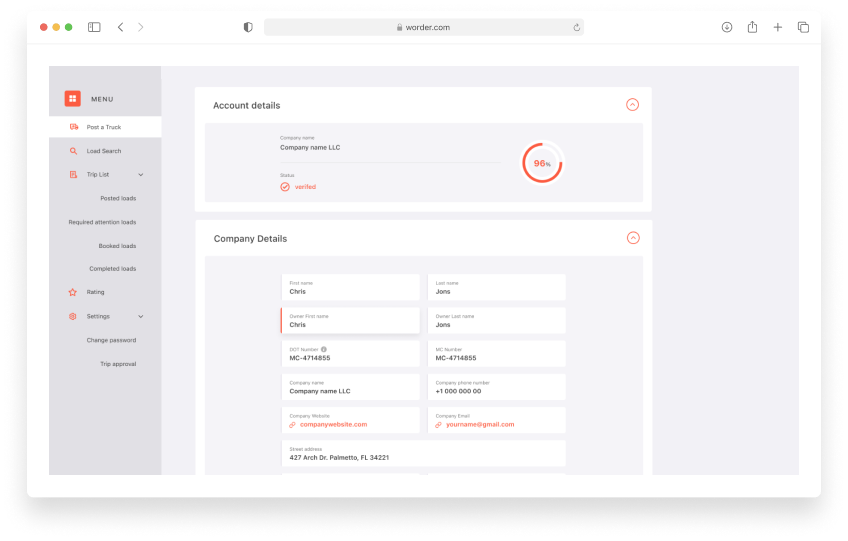Click the Owner First name field
Image resolution: width=848 pixels, height=541 pixels.
(x=350, y=320)
